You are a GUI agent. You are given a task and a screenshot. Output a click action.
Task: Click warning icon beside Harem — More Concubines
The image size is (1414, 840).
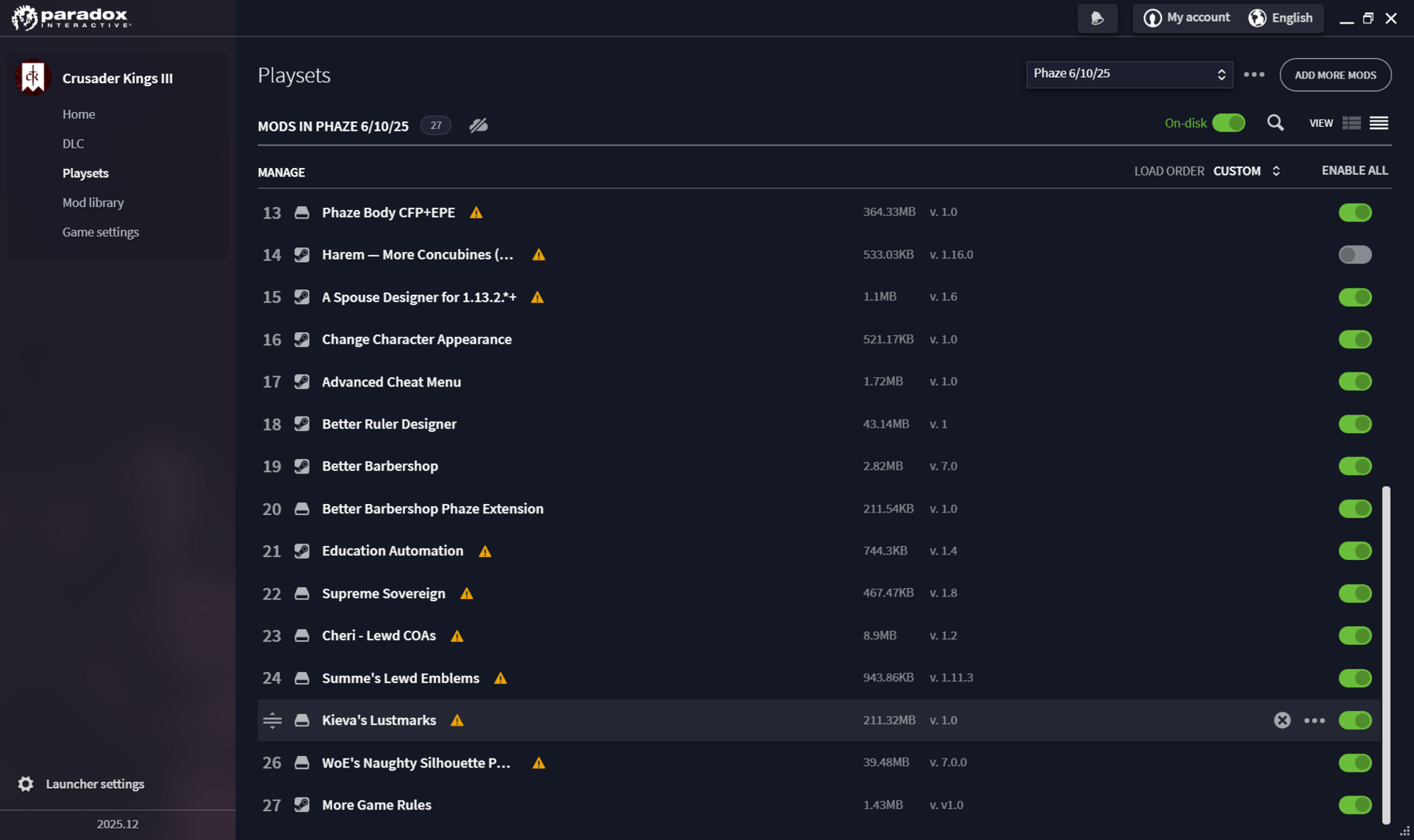[539, 254]
